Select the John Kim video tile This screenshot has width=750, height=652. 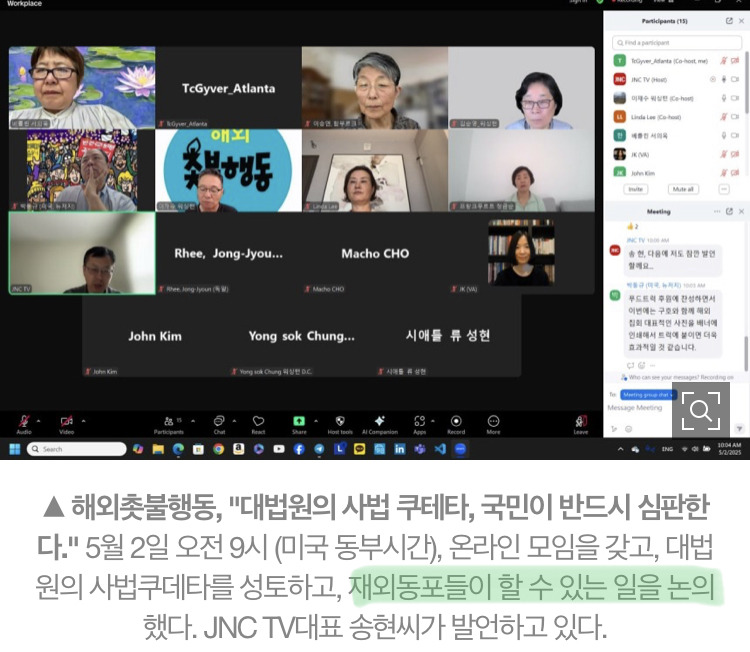pyautogui.click(x=154, y=336)
